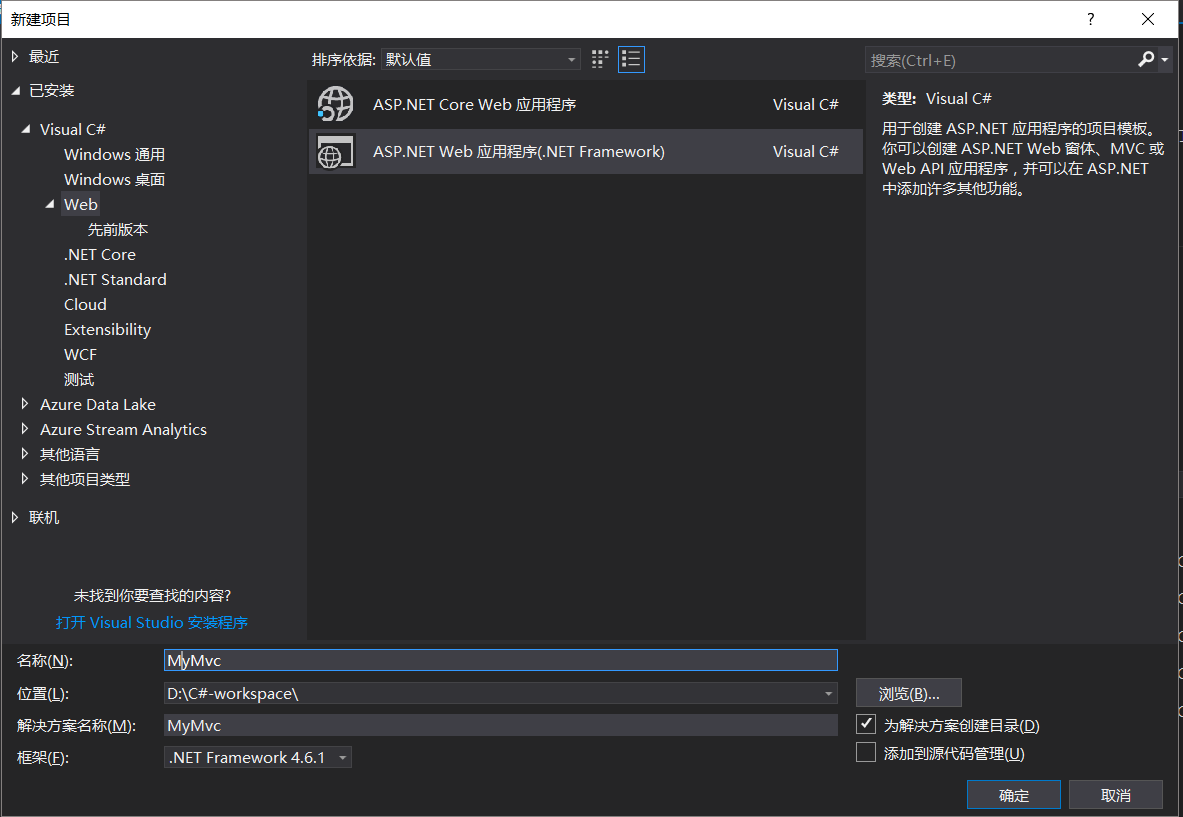Expand 其他项目类型 node
This screenshot has width=1183, height=817.
pos(25,479)
